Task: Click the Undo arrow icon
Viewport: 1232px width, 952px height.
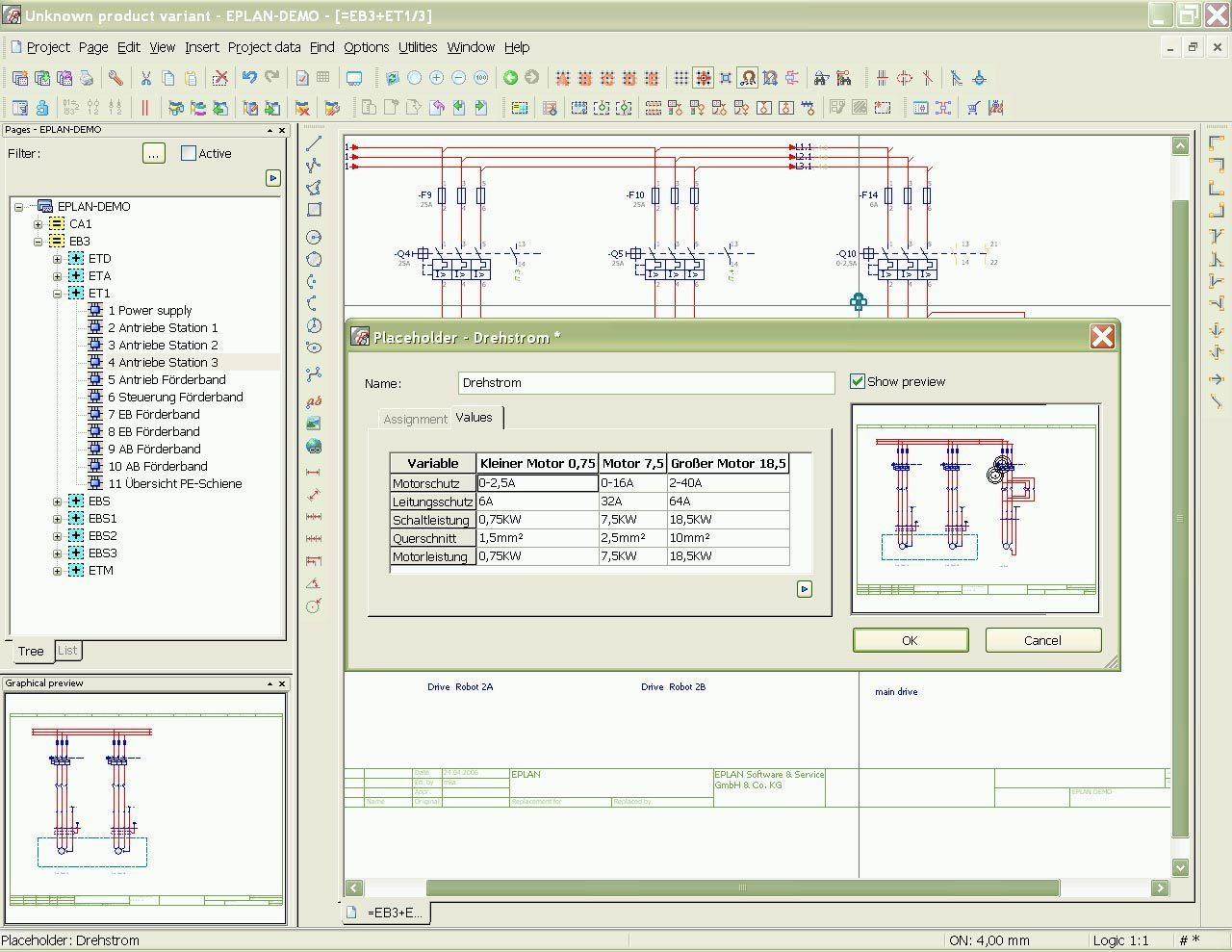Action: (x=249, y=78)
